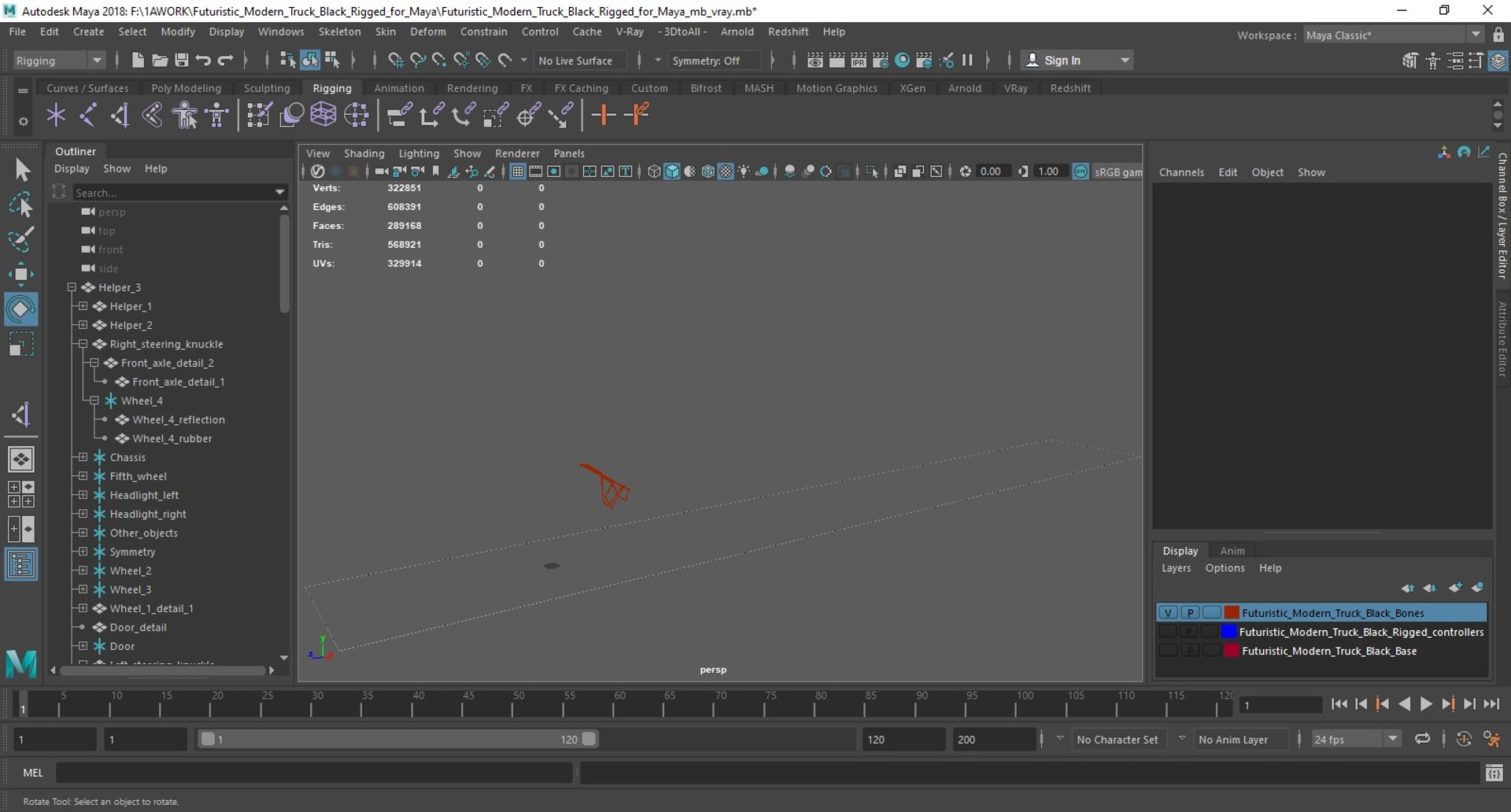Switch to the Animation shelf tab
The height and width of the screenshot is (812, 1511).
coord(398,88)
